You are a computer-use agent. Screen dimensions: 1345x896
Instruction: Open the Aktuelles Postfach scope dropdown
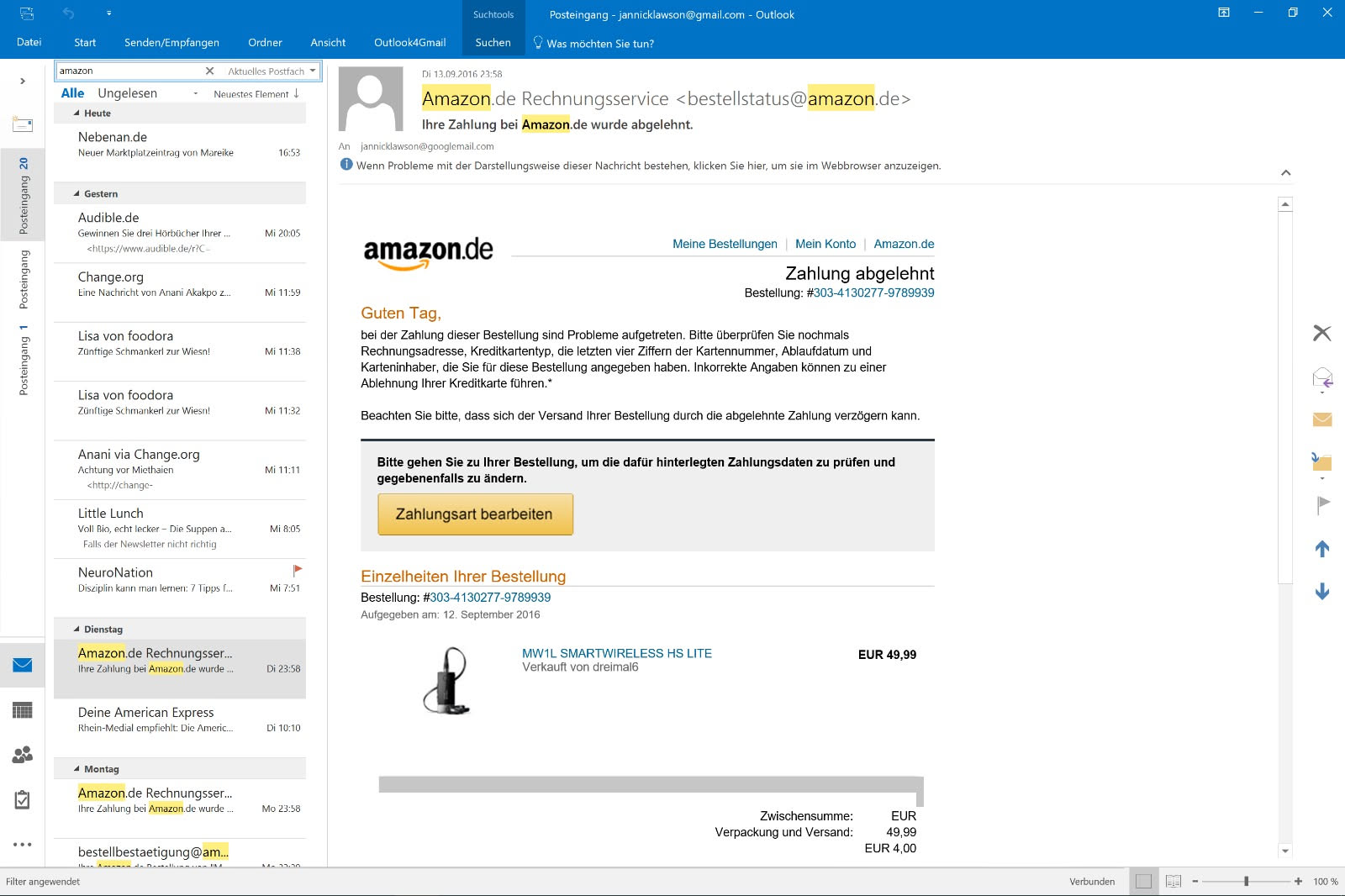[x=312, y=71]
